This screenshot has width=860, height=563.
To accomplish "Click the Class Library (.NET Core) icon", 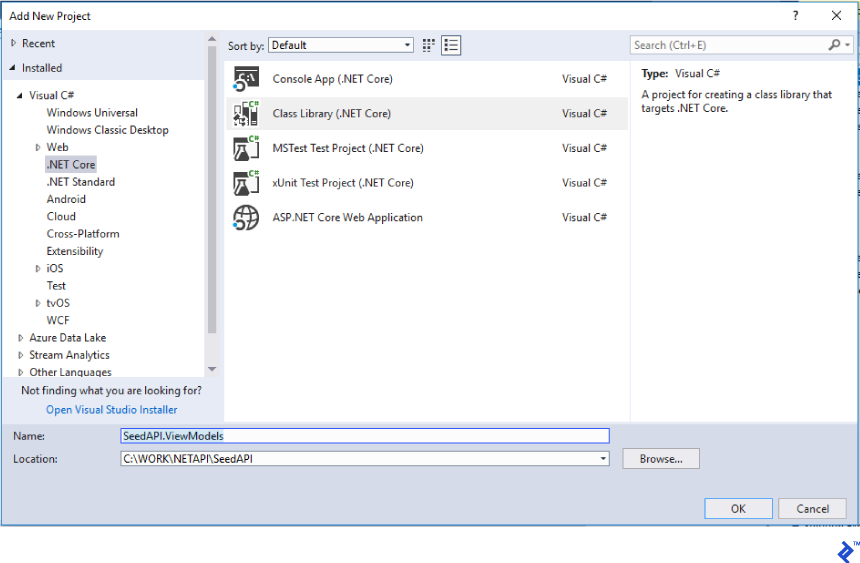I will (246, 114).
